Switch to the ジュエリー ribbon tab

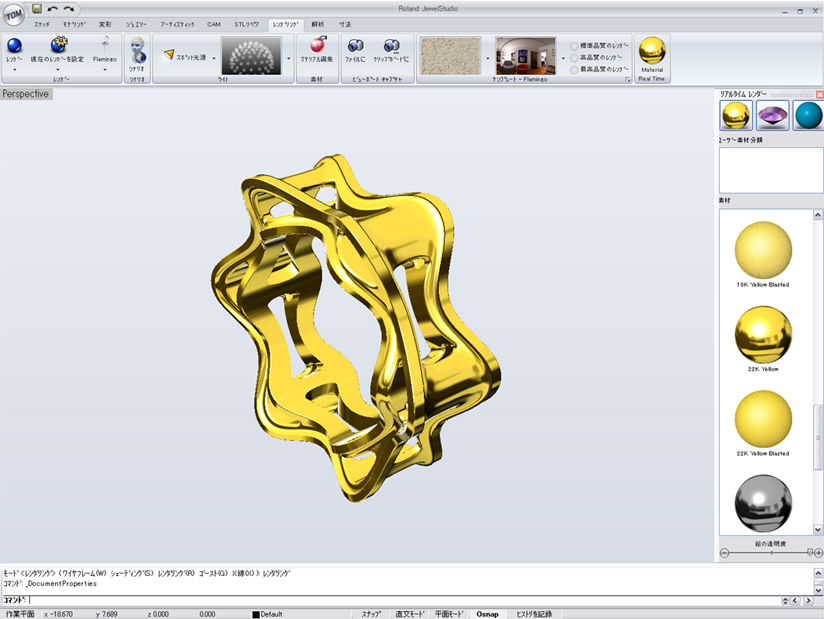pyautogui.click(x=136, y=23)
